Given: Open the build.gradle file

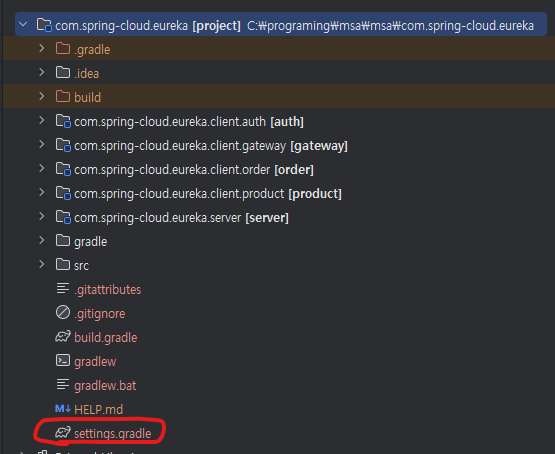Looking at the screenshot, I should [x=105, y=338].
